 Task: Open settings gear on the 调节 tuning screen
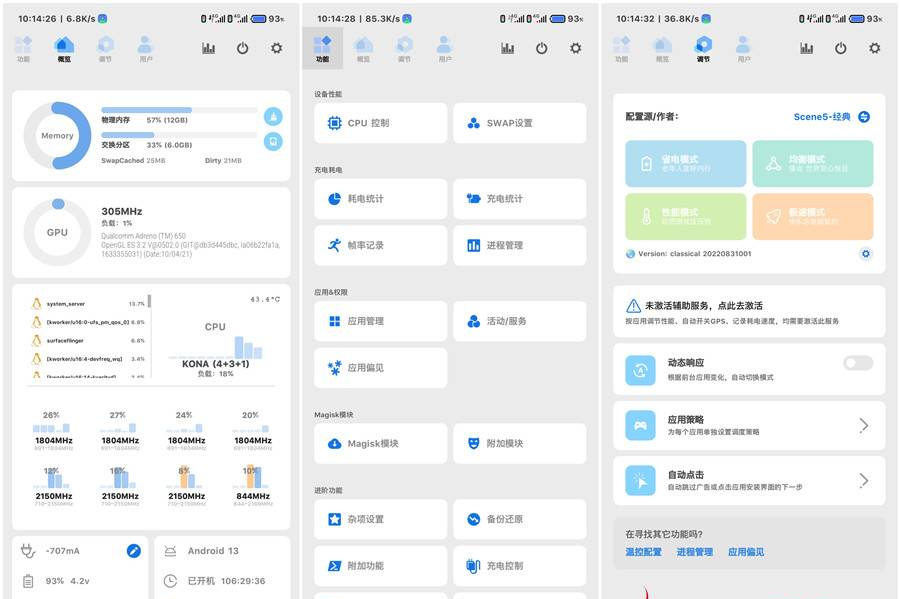pos(875,48)
